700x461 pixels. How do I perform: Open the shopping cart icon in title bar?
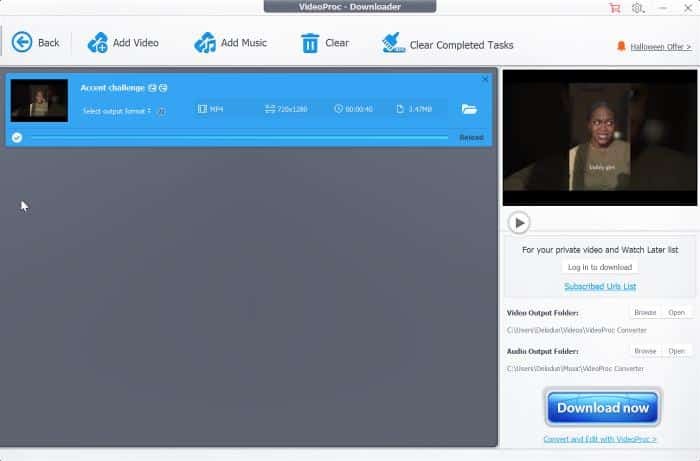pos(615,8)
